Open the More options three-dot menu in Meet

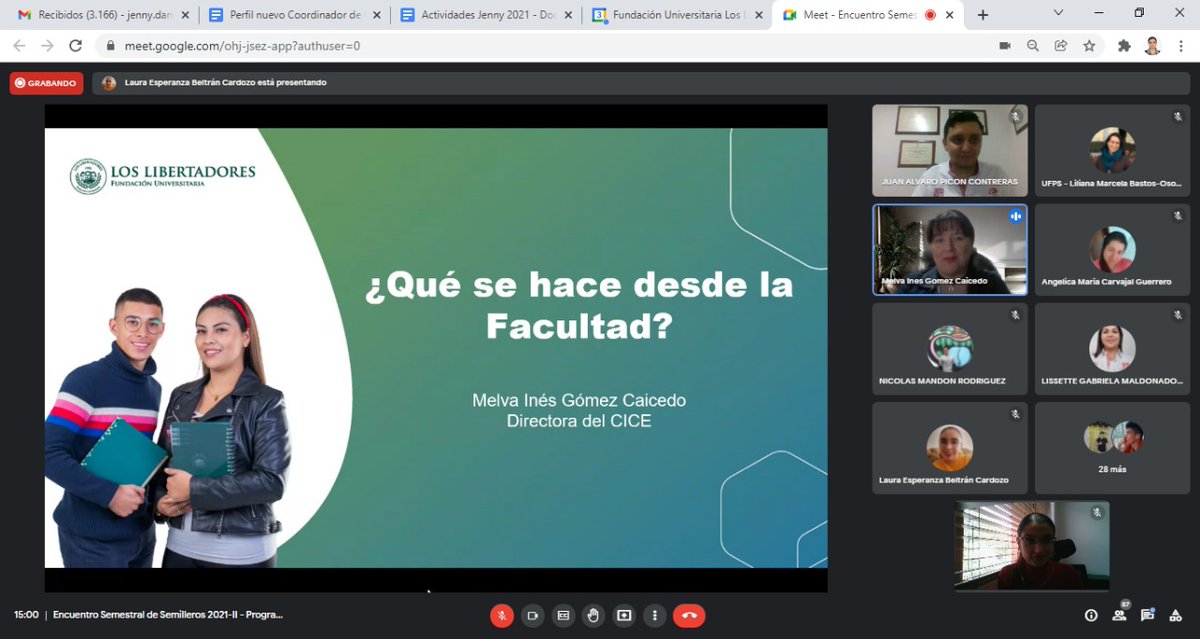[x=655, y=615]
